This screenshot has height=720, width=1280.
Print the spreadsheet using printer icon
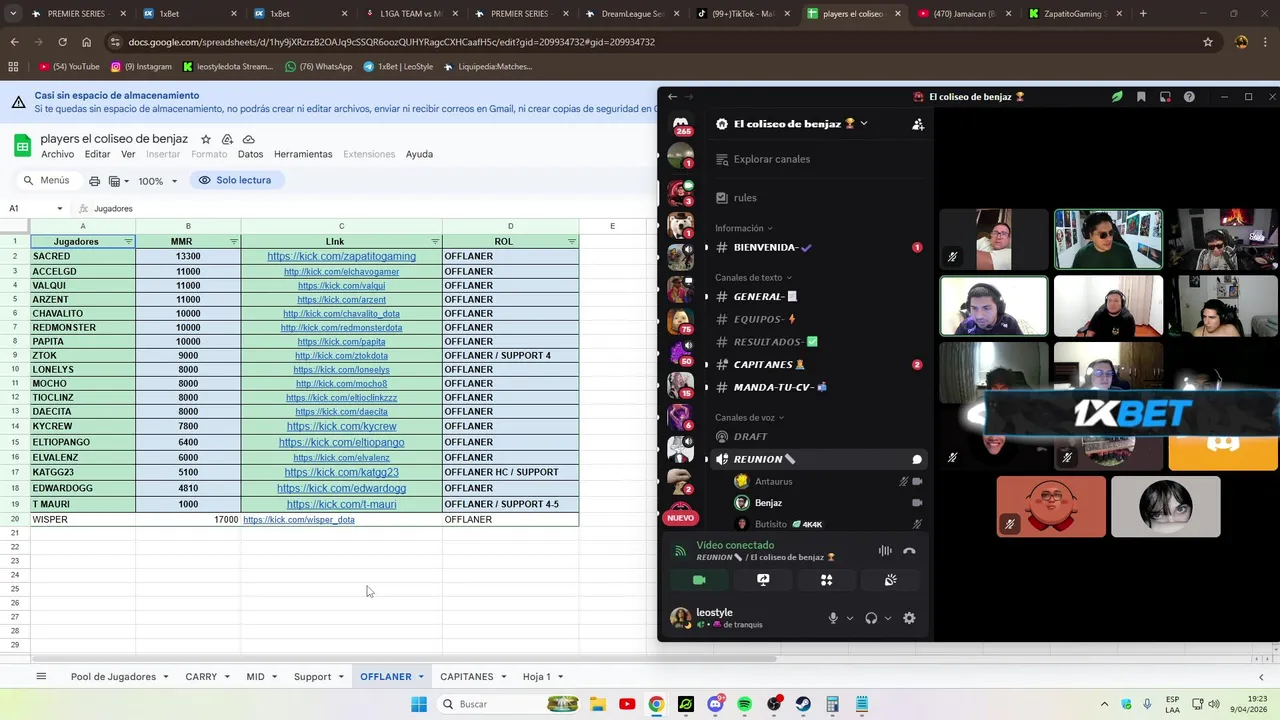pyautogui.click(x=94, y=181)
